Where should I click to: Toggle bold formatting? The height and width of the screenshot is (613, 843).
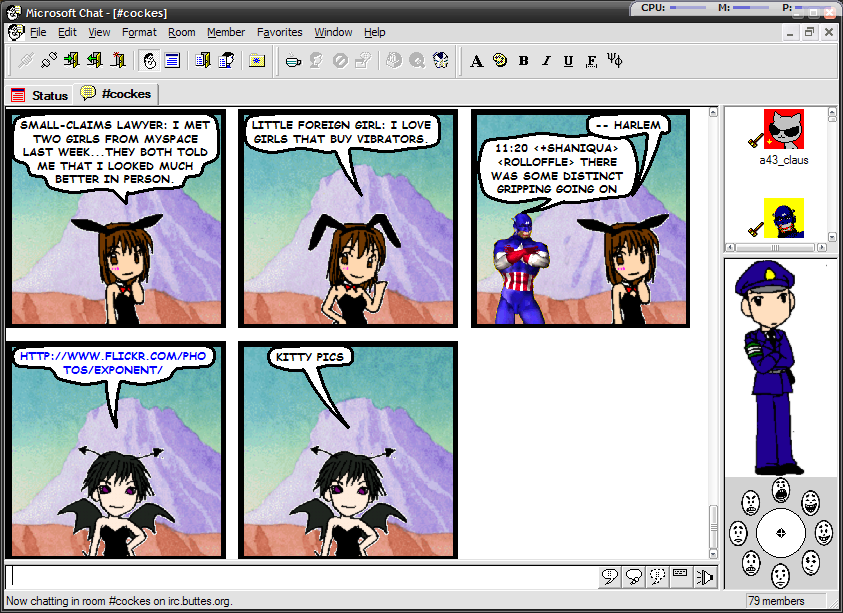point(523,61)
